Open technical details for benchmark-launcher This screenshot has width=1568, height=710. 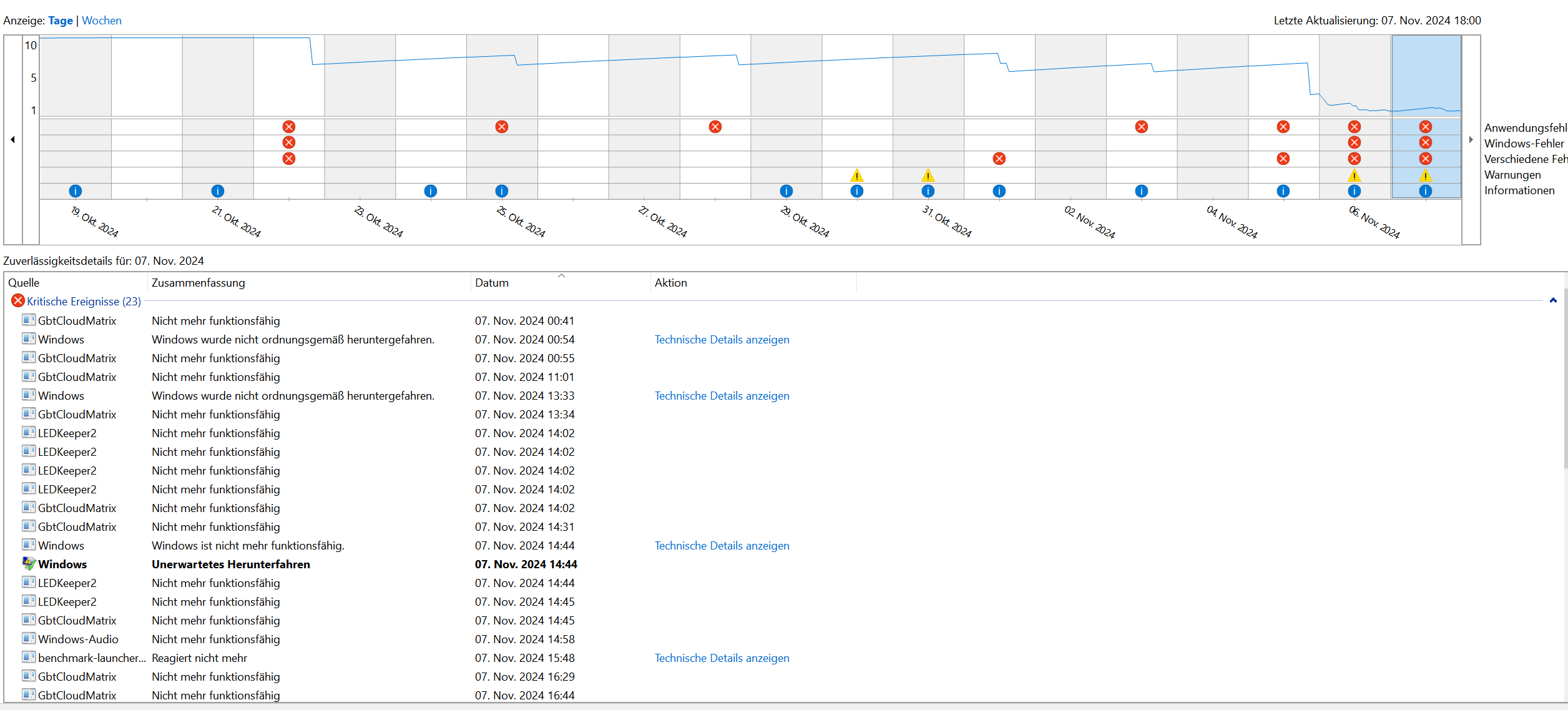click(x=722, y=658)
